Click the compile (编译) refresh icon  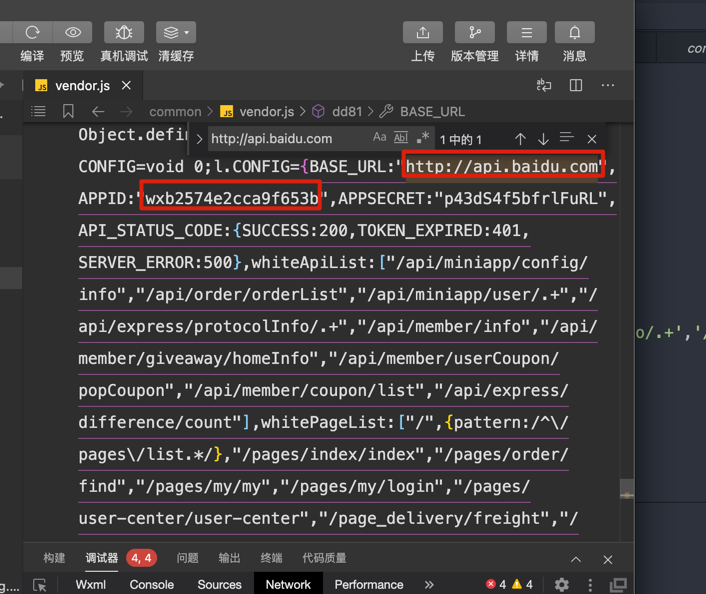pos(32,32)
